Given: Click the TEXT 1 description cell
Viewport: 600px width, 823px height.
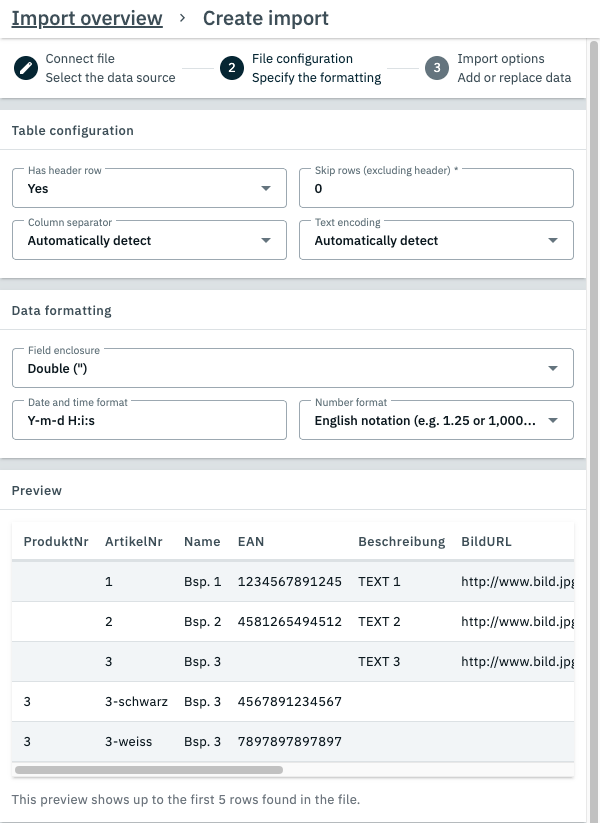Looking at the screenshot, I should click(379, 582).
